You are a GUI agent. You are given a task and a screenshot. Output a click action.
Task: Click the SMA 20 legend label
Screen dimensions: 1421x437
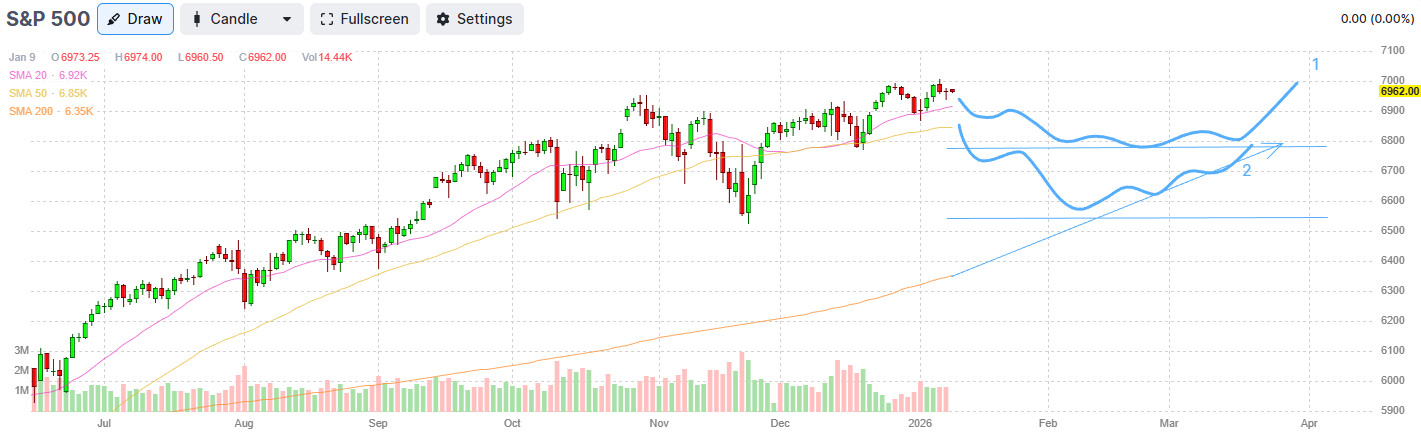coord(41,75)
